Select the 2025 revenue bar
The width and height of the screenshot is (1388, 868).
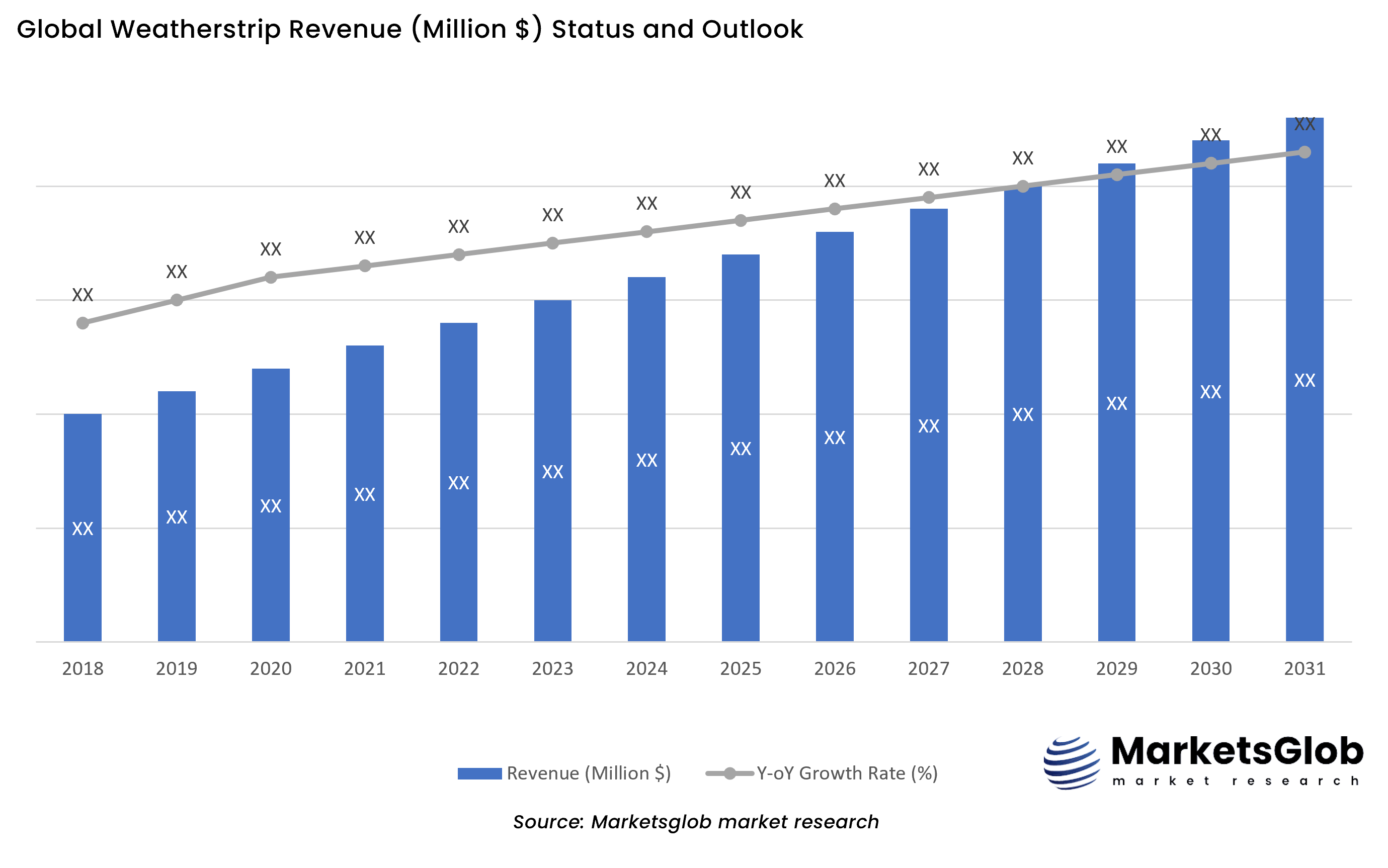click(741, 448)
